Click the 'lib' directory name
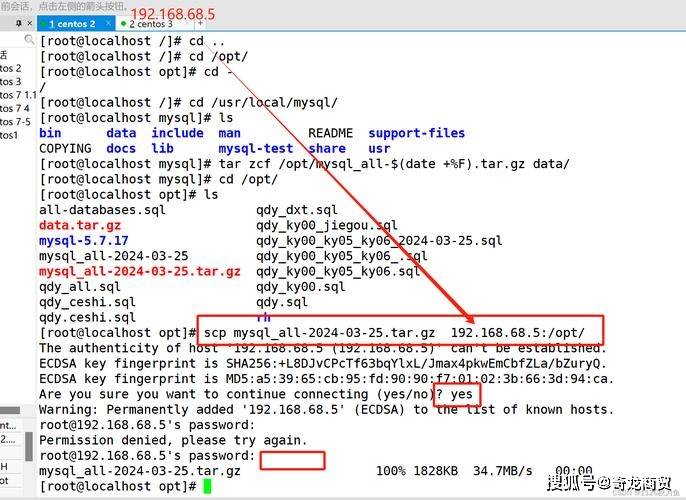The width and height of the screenshot is (686, 500). click(162, 149)
